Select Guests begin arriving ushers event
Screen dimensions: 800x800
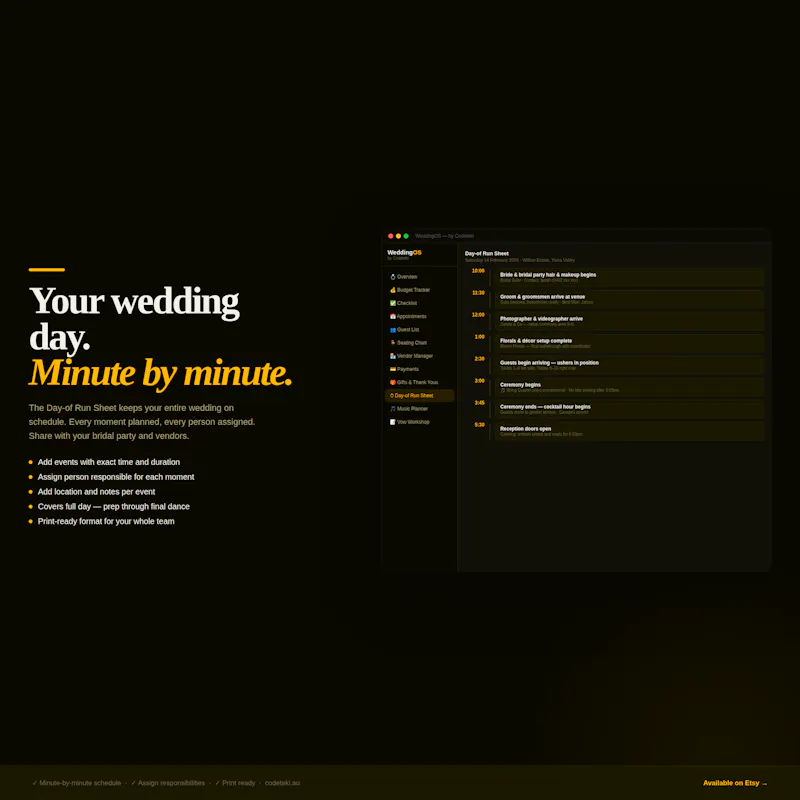629,365
